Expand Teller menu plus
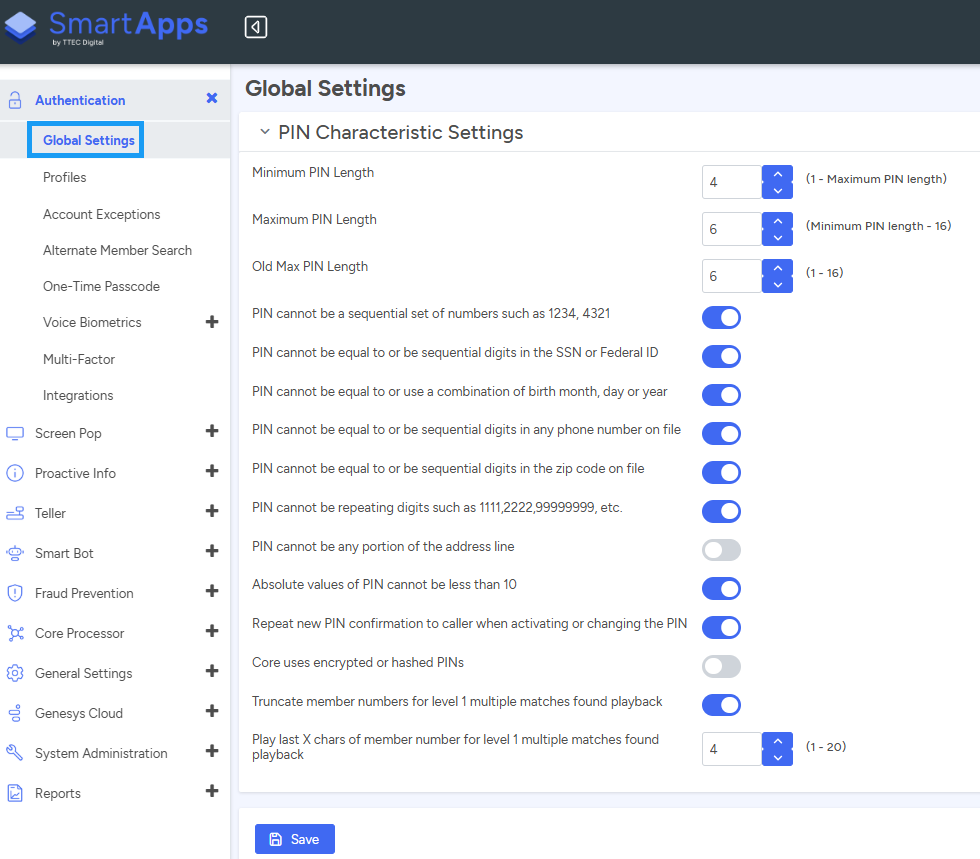This screenshot has height=859, width=980. coord(212,511)
